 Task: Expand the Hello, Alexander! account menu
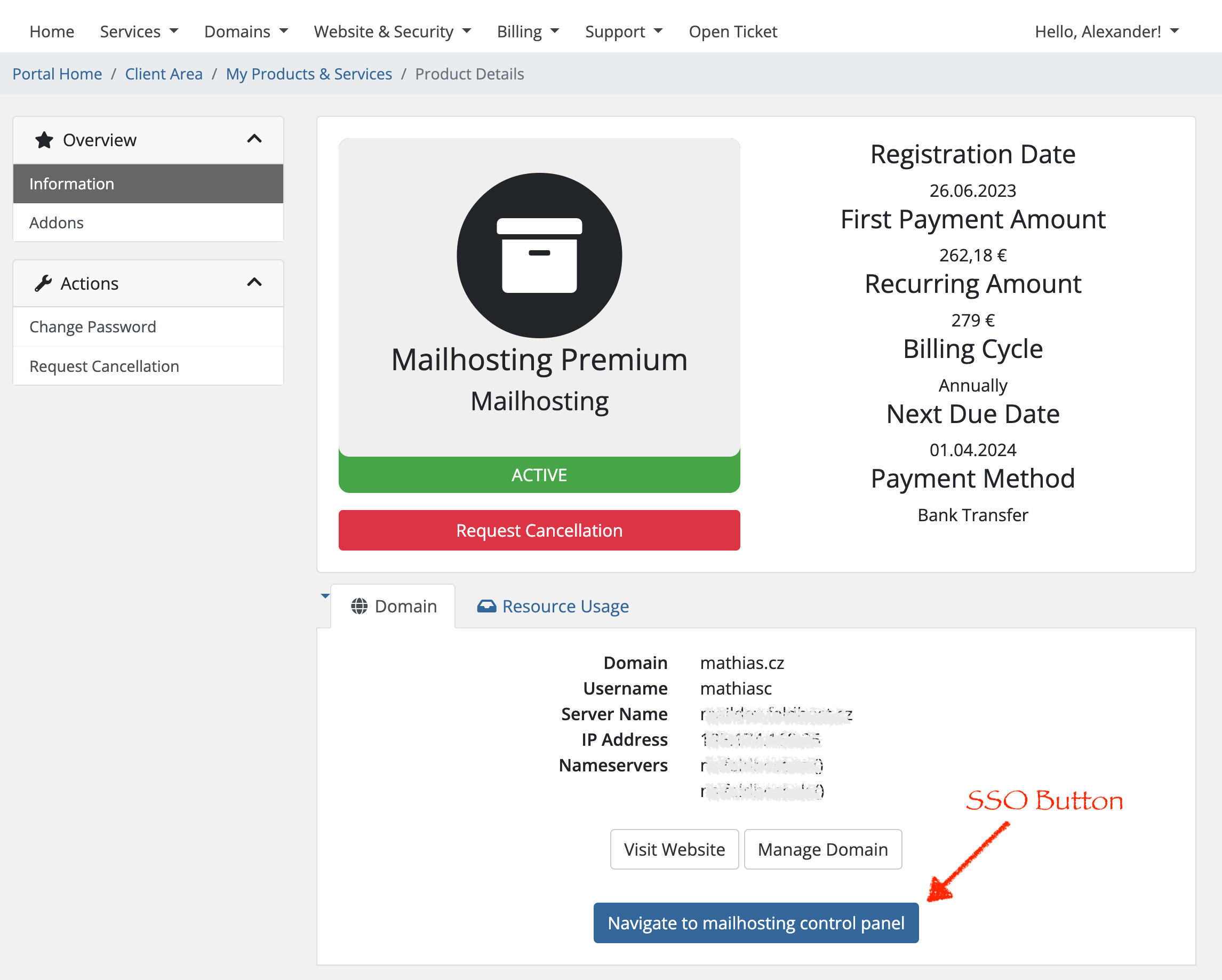click(1106, 31)
